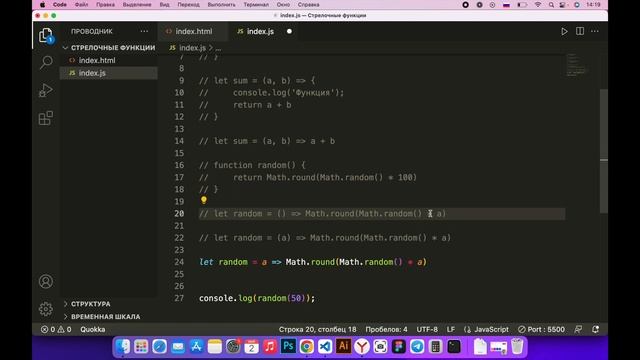Open Photoshop from the dock
Viewport: 640px width, 360px height.
[x=288, y=347]
